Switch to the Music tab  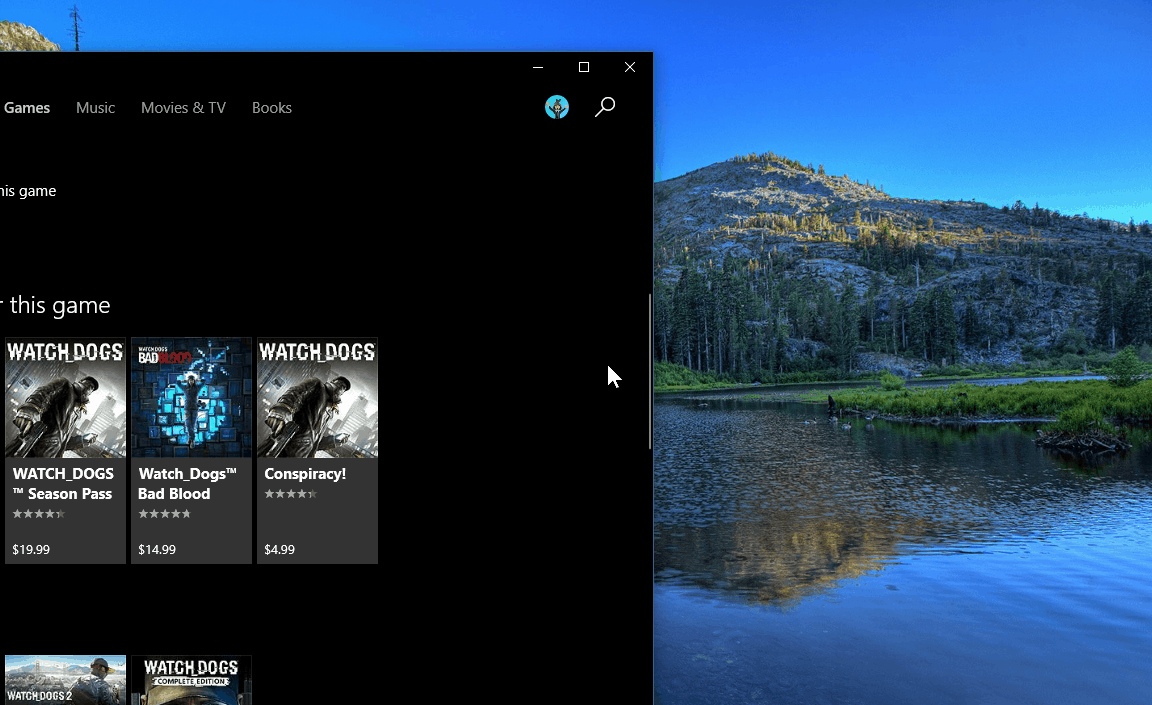pos(96,108)
